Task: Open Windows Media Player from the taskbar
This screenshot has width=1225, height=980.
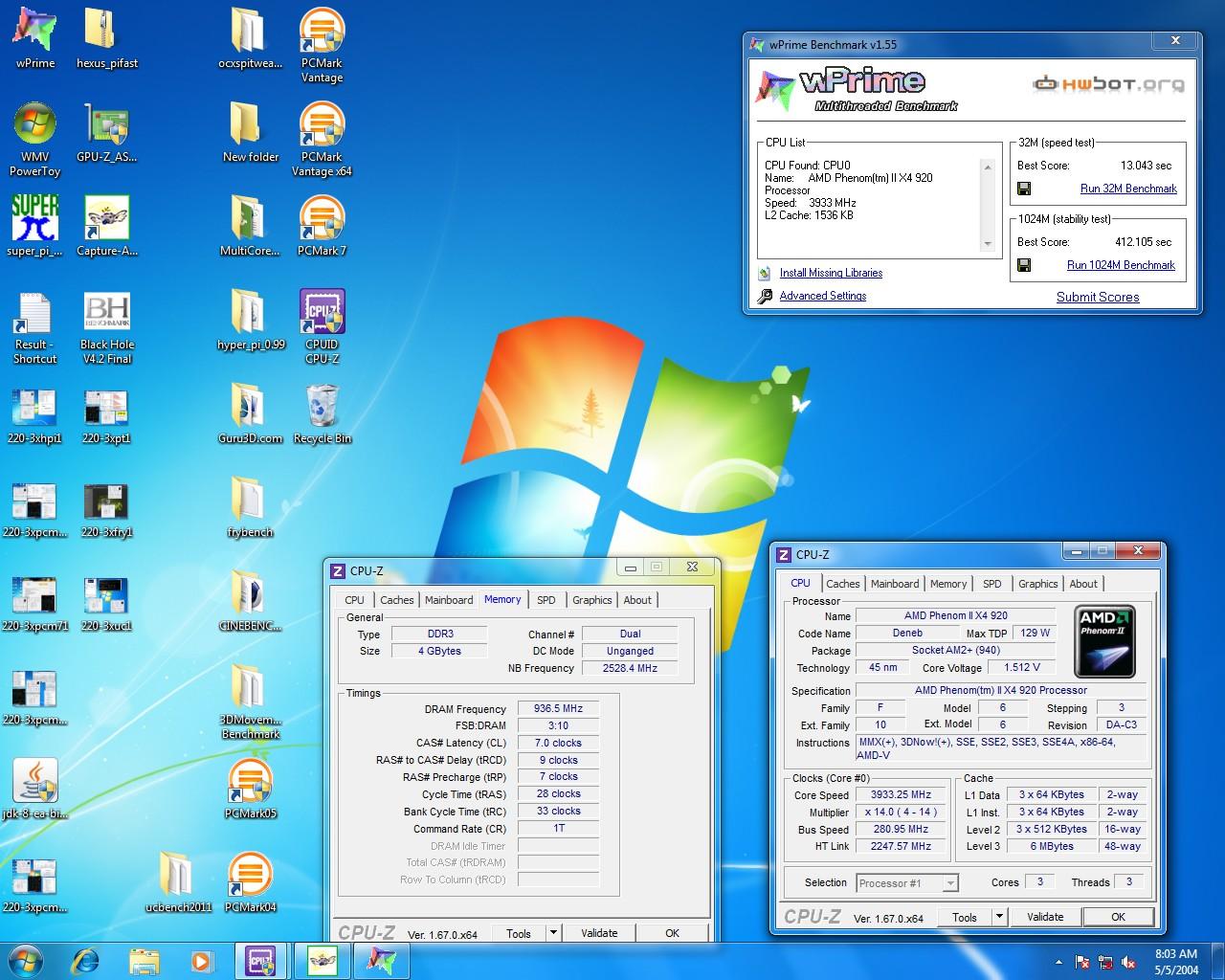Action: tap(201, 961)
